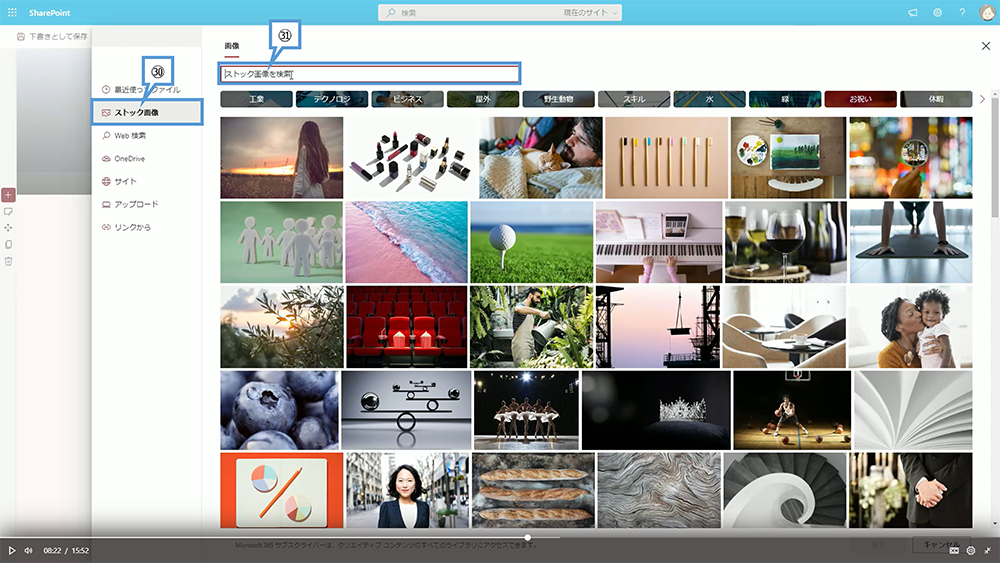Open the megaphone notifications icon
The height and width of the screenshot is (563, 1000).
point(913,12)
